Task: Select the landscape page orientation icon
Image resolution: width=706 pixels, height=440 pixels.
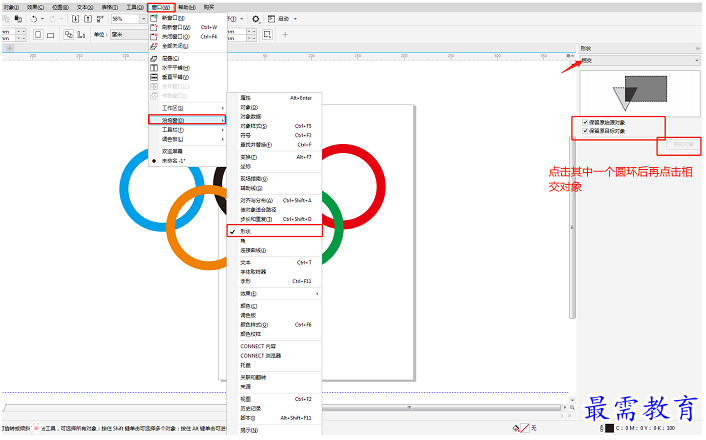Action: (50, 35)
